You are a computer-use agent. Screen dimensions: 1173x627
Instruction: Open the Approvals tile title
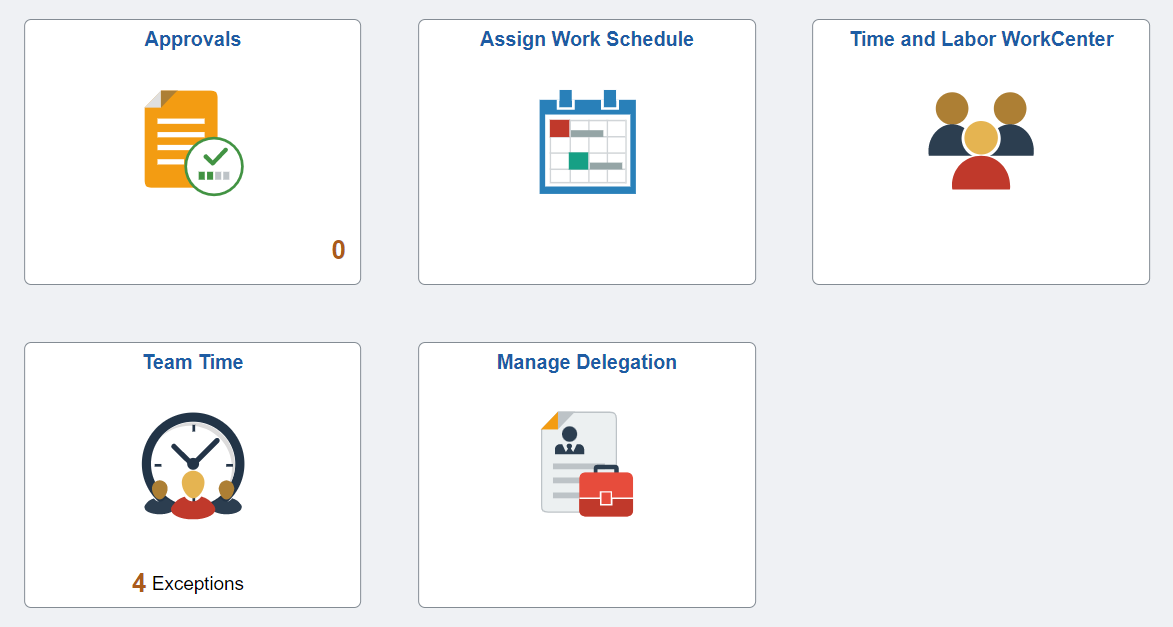(192, 39)
